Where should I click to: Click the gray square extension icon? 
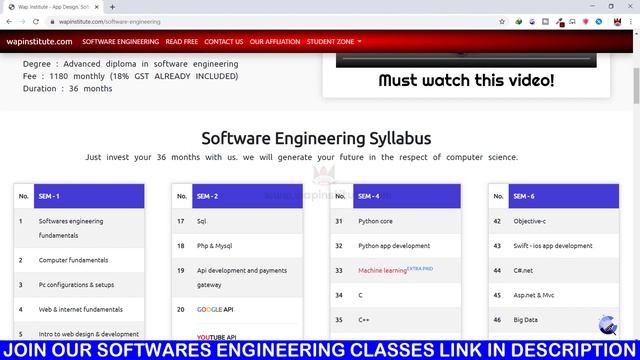545,22
